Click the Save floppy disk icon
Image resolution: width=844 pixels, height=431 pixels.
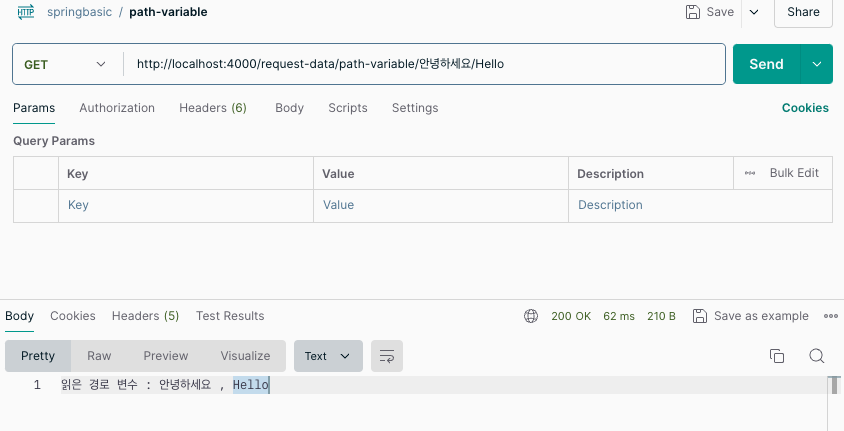pos(693,12)
